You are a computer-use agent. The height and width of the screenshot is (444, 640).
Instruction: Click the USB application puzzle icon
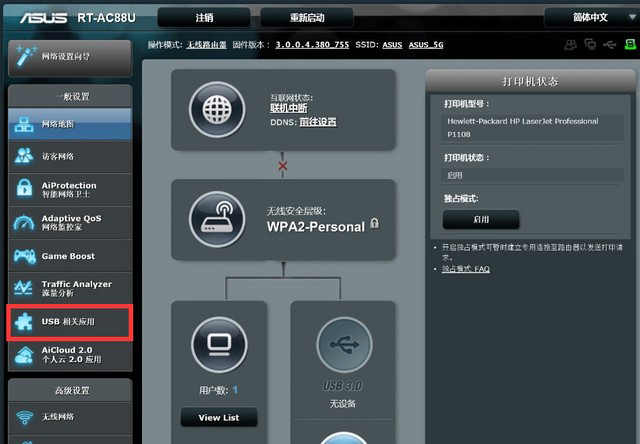coord(23,322)
